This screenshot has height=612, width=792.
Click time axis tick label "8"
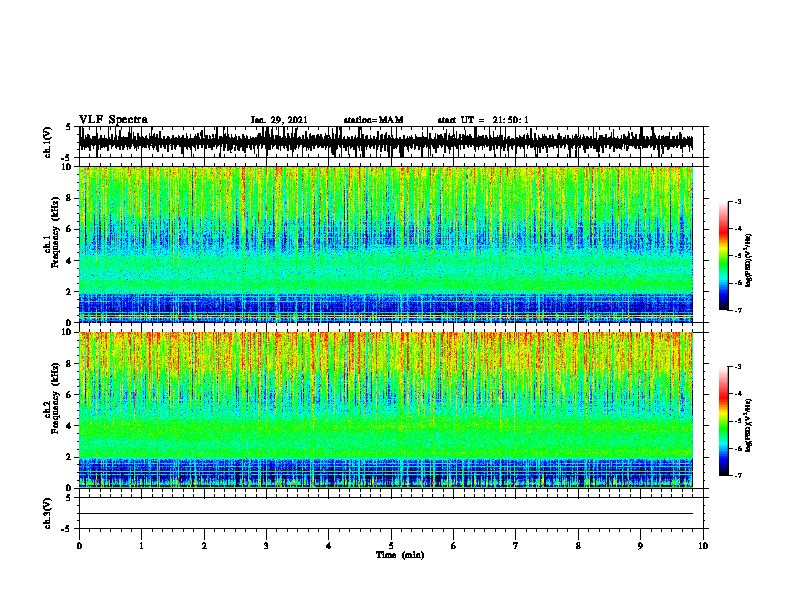(x=578, y=546)
